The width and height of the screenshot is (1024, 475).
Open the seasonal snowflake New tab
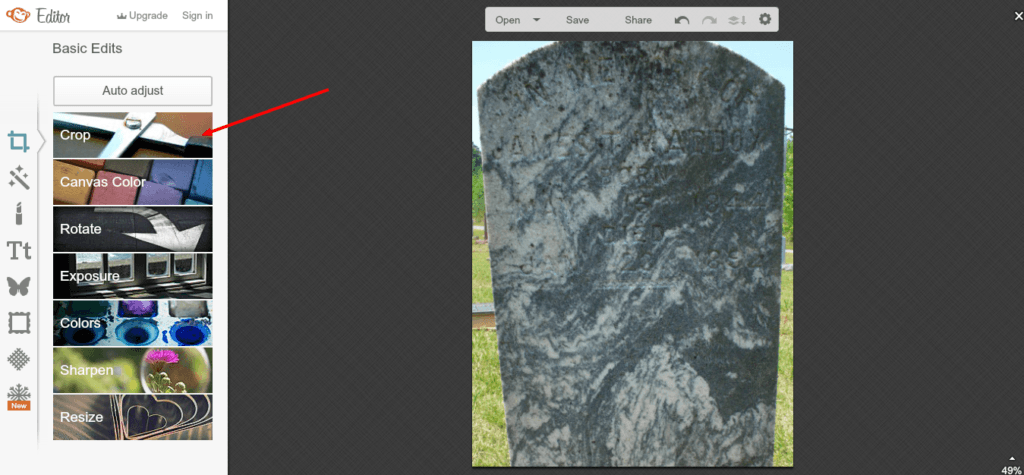pyautogui.click(x=18, y=395)
